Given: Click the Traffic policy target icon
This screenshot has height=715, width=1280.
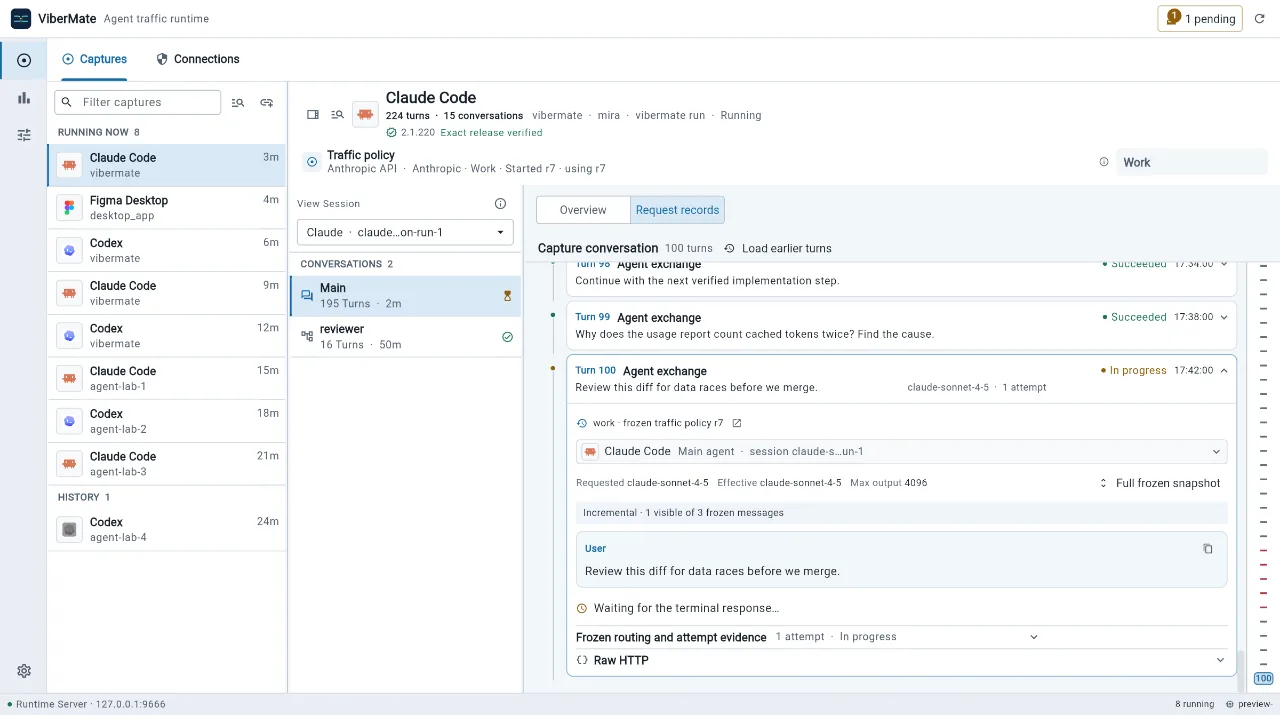Looking at the screenshot, I should 311,162.
